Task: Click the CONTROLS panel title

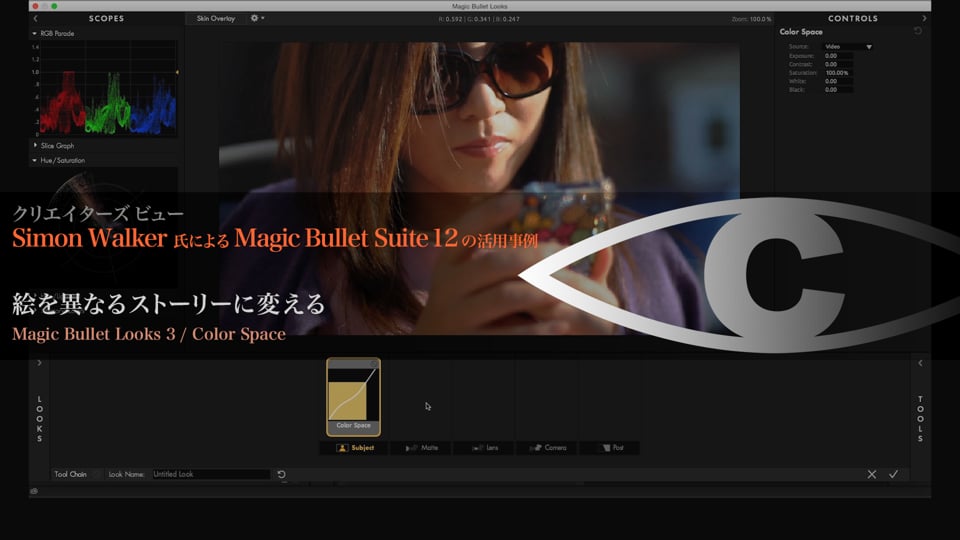Action: click(853, 19)
